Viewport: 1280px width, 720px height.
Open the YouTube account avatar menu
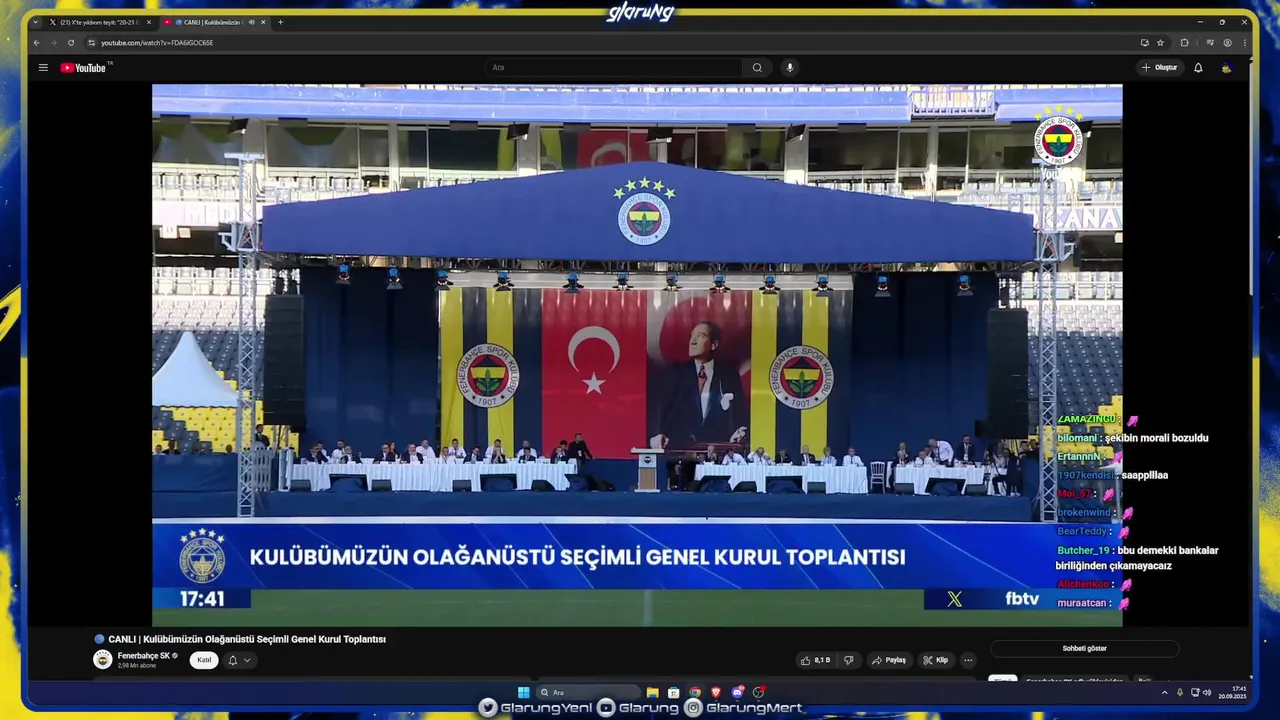pos(1226,68)
